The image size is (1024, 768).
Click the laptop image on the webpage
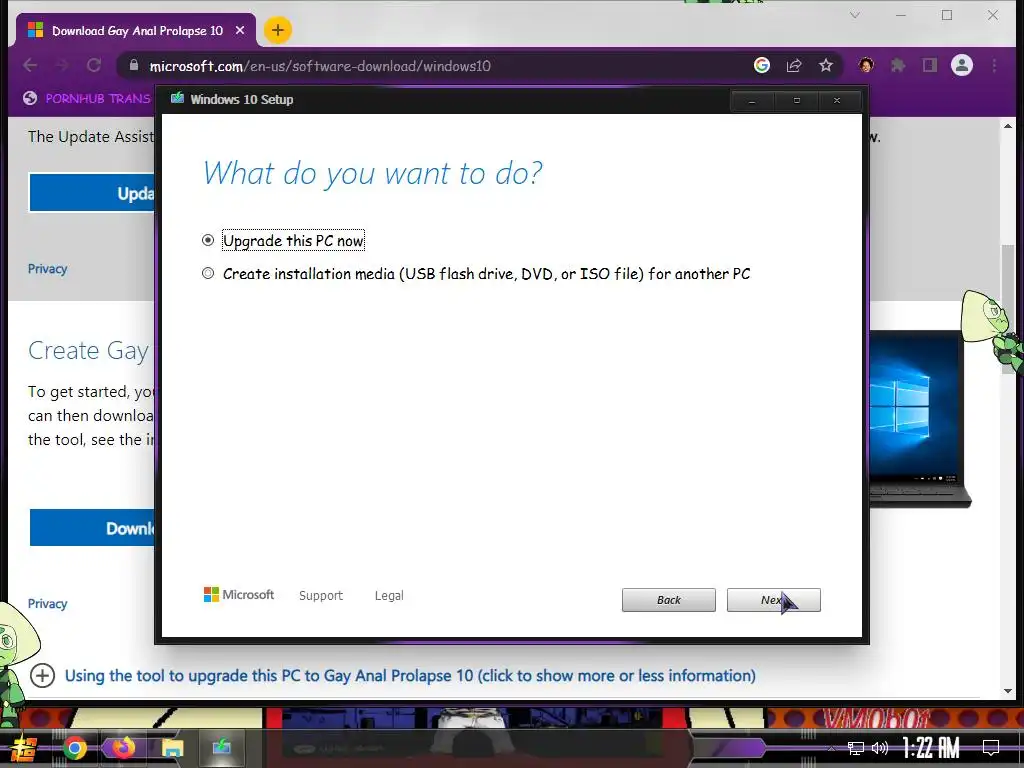pyautogui.click(x=920, y=418)
